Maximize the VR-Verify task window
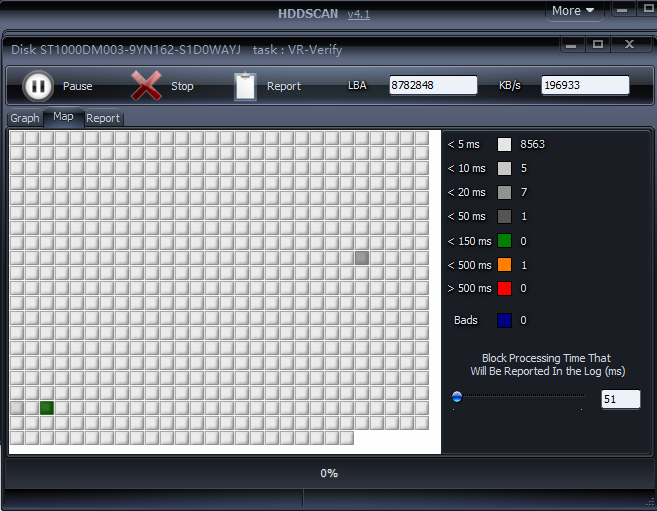 598,45
